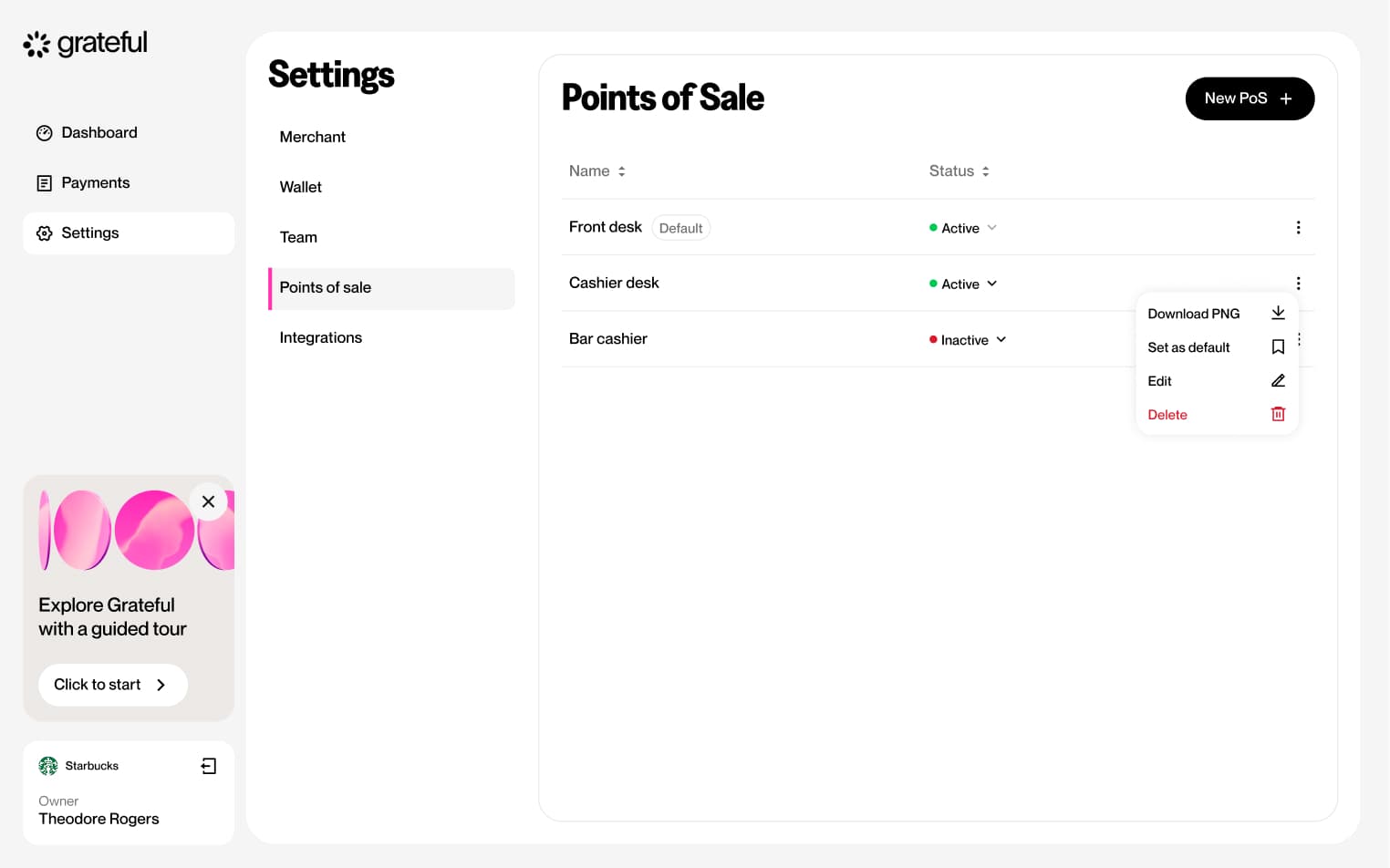Switch to Wallet settings section

tap(300, 188)
